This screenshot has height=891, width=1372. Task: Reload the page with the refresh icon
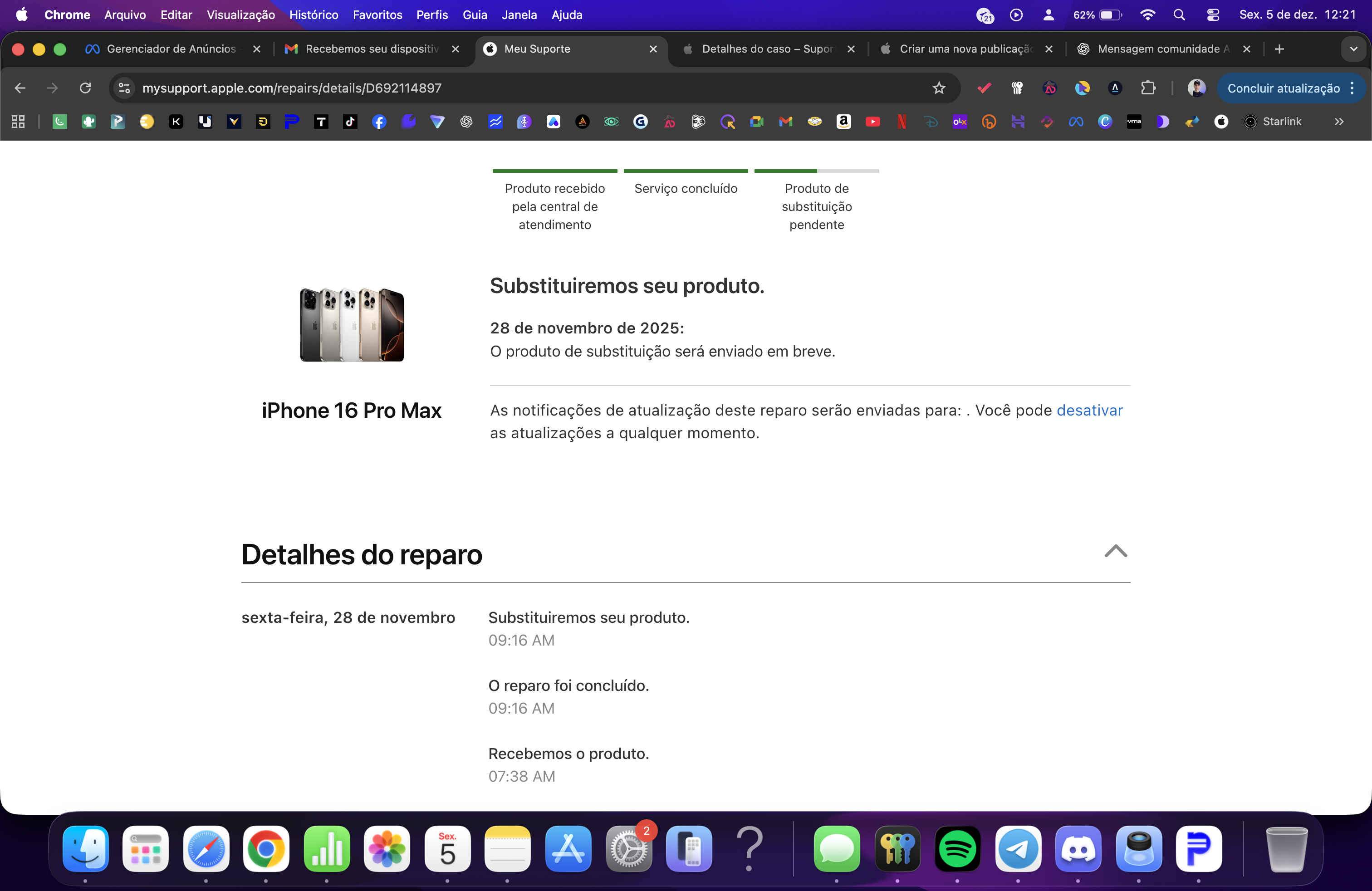point(85,88)
